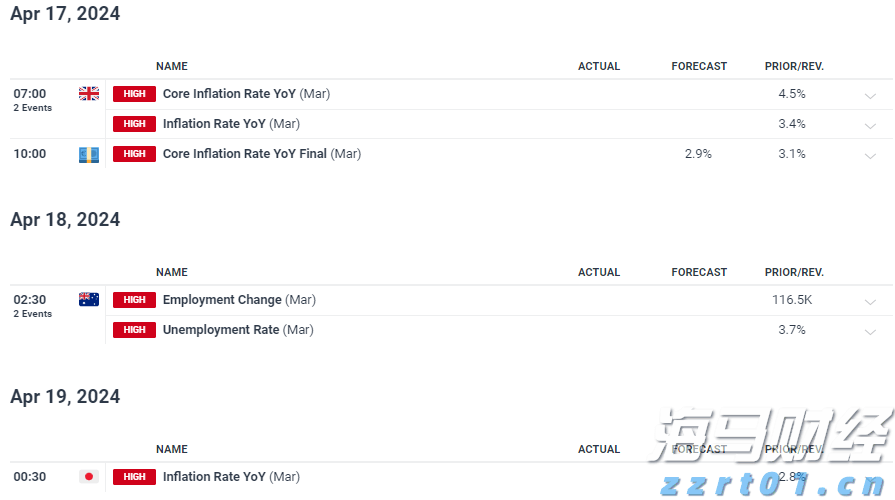Click the UK flag icon

89,94
